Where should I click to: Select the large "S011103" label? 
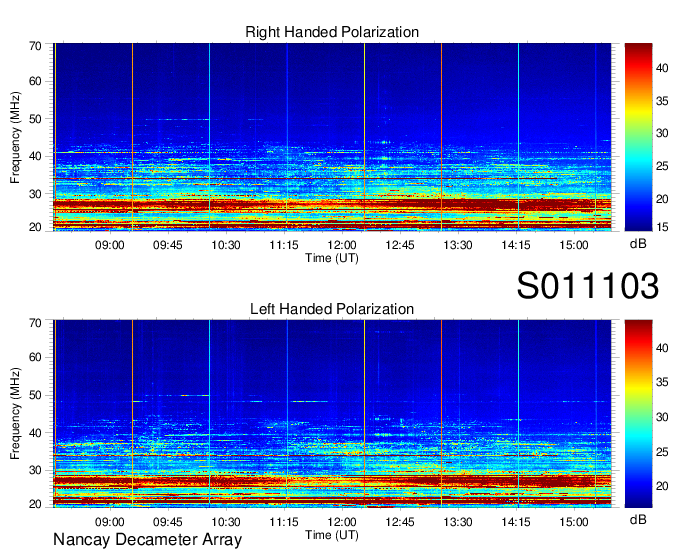point(588,286)
